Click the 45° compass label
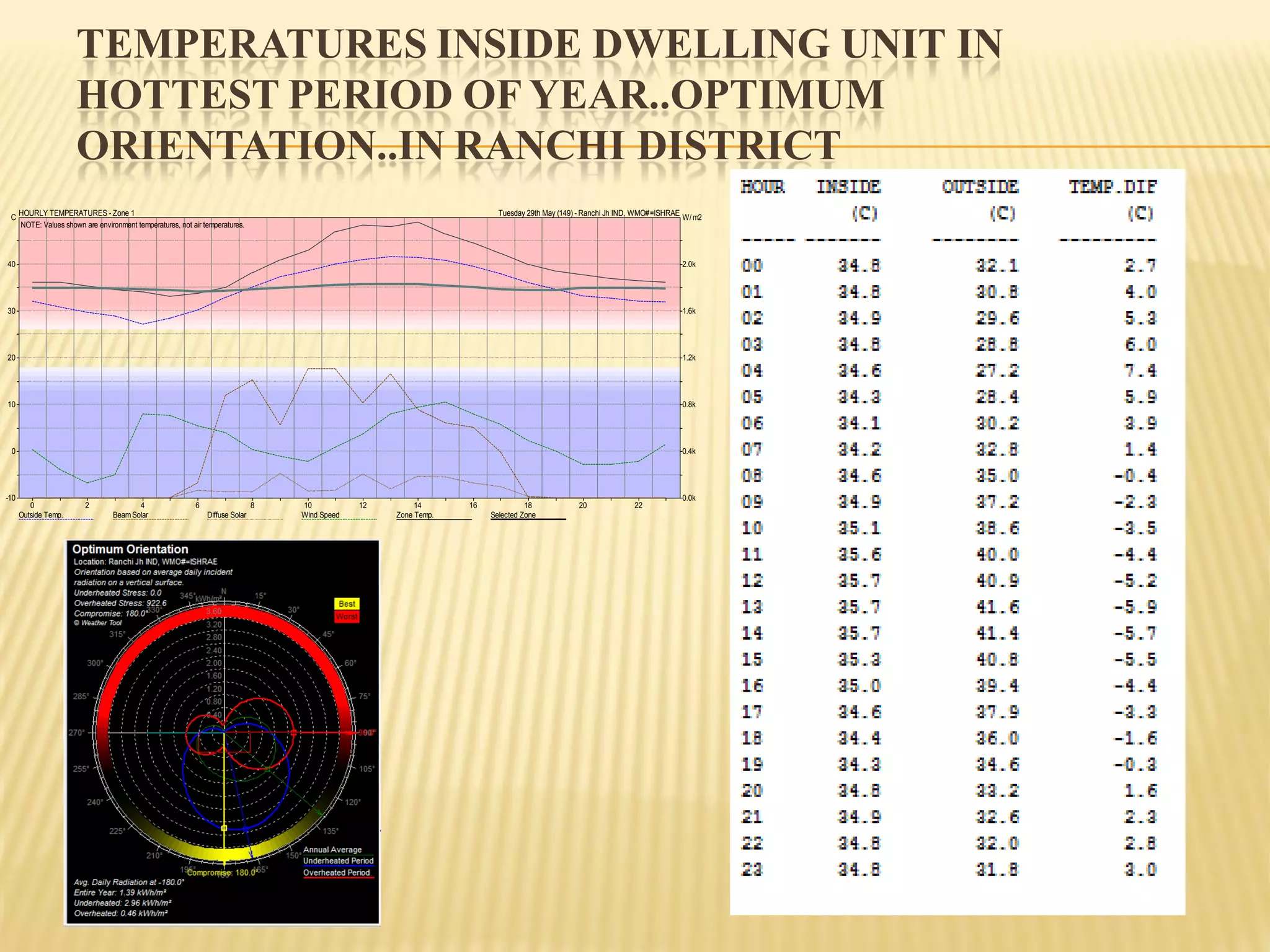The width and height of the screenshot is (1270, 952). point(329,634)
